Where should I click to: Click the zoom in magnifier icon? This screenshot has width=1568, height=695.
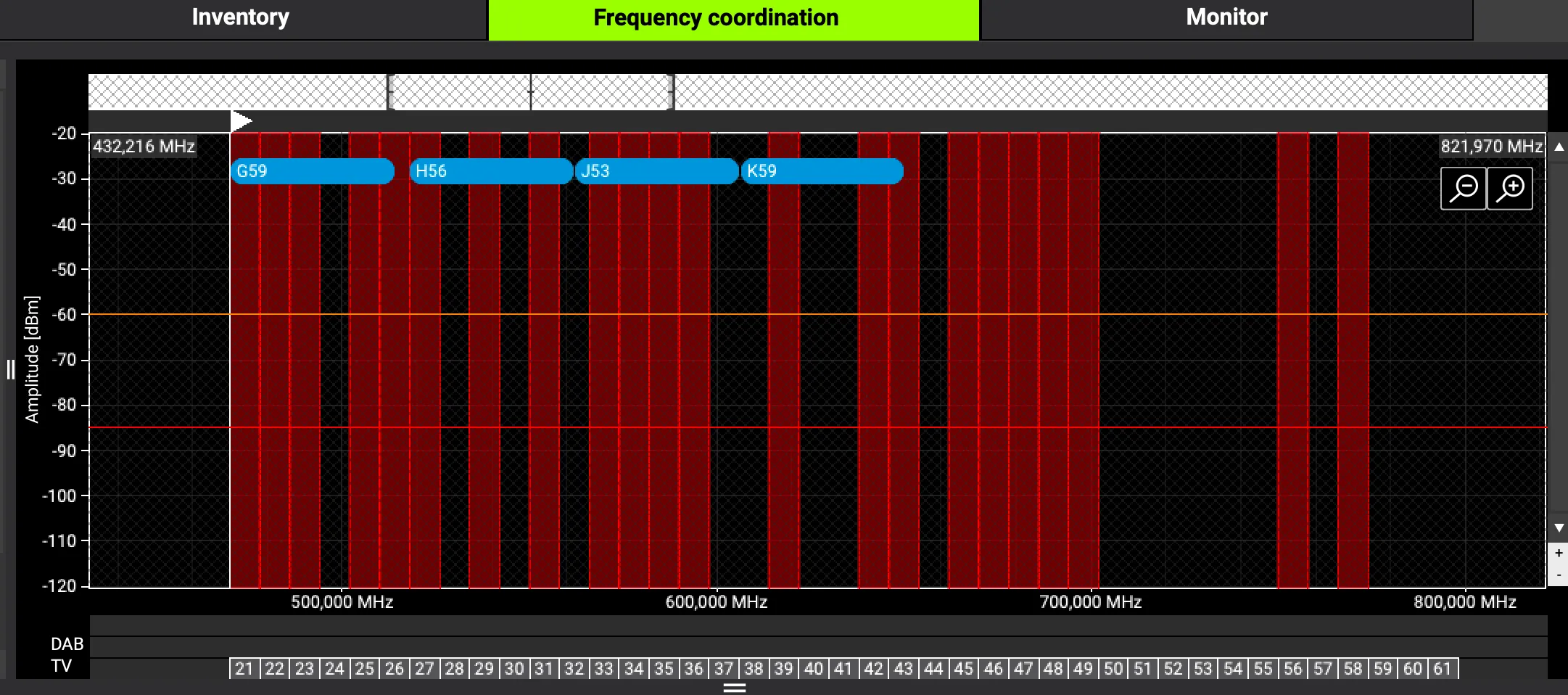click(1510, 189)
